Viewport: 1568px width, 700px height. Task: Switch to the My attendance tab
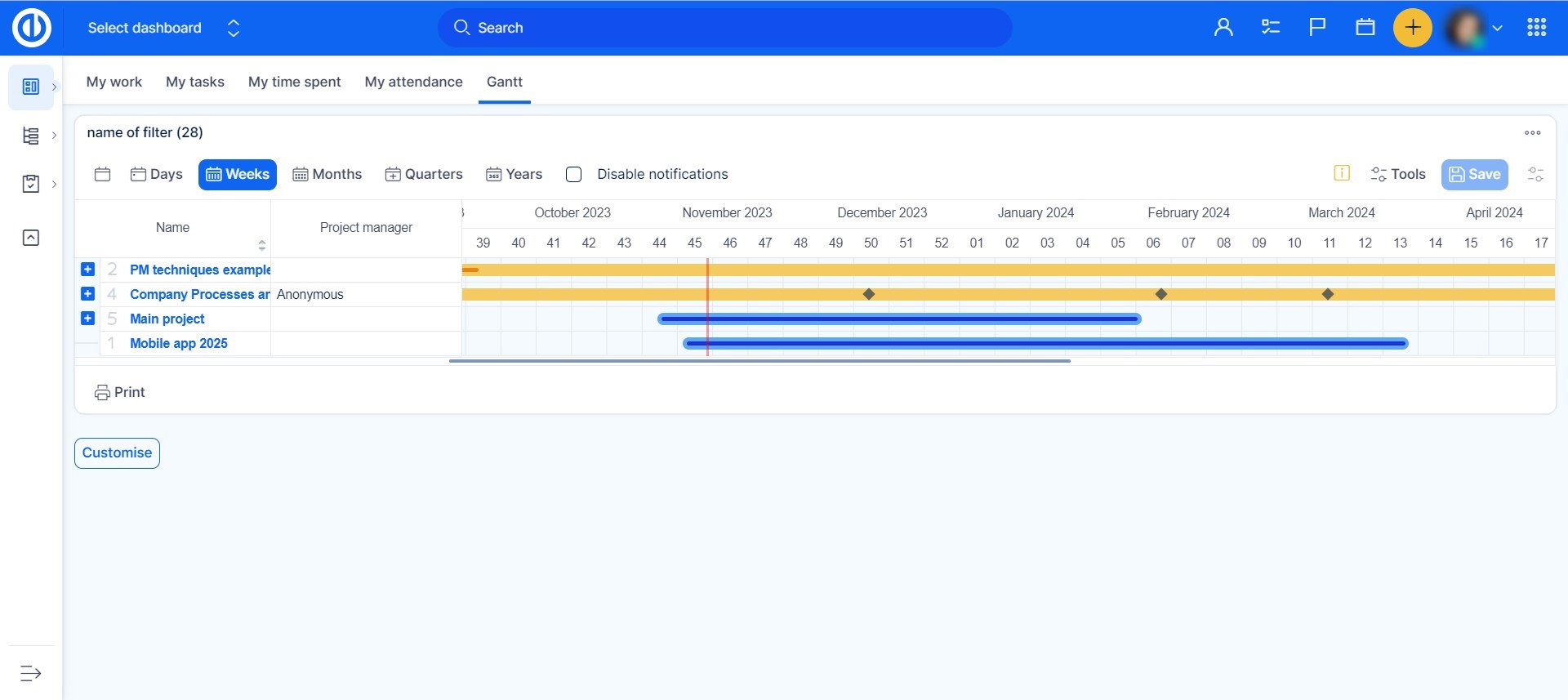click(413, 82)
